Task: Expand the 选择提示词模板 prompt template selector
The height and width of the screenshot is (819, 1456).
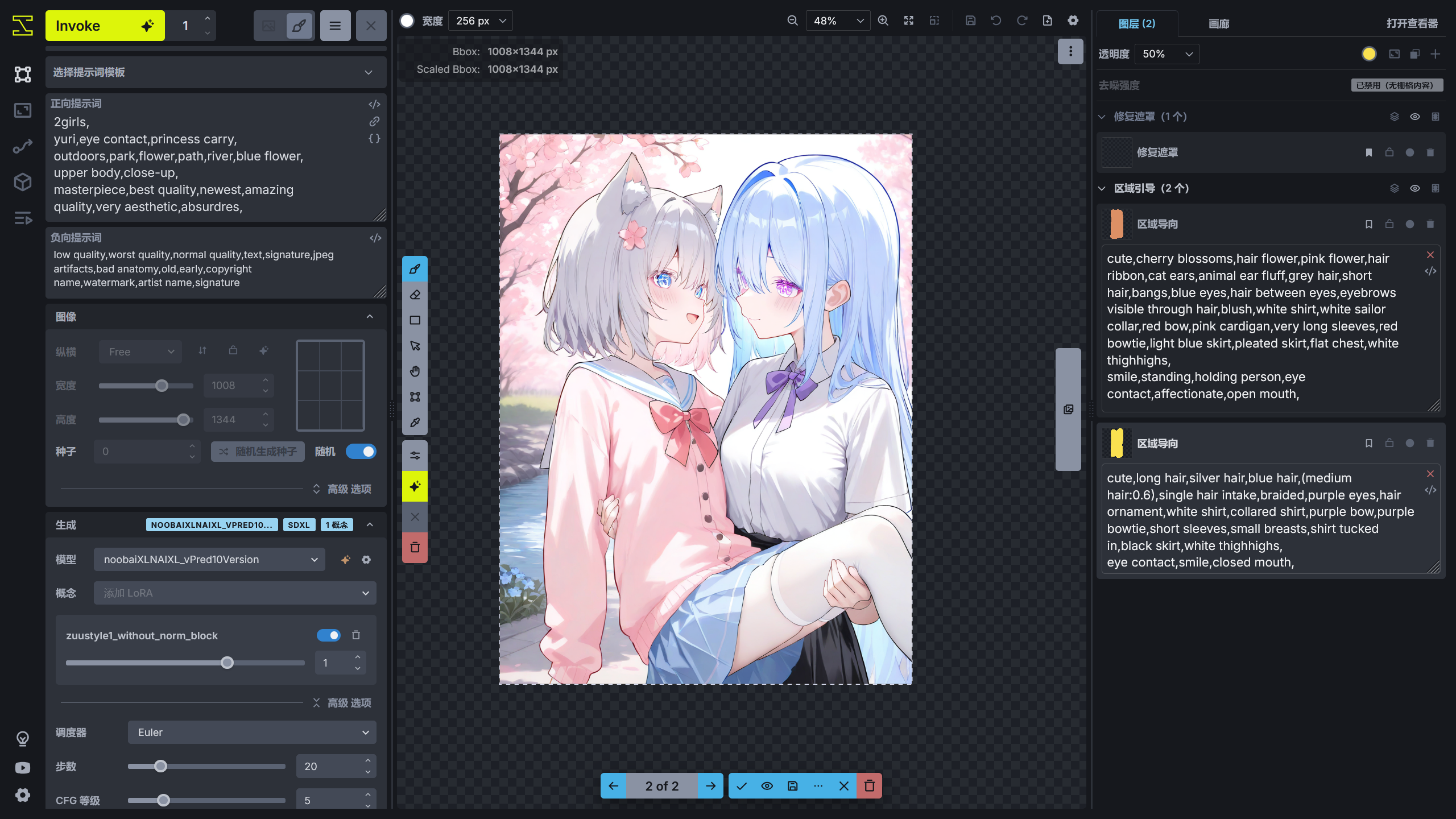Action: [x=215, y=72]
